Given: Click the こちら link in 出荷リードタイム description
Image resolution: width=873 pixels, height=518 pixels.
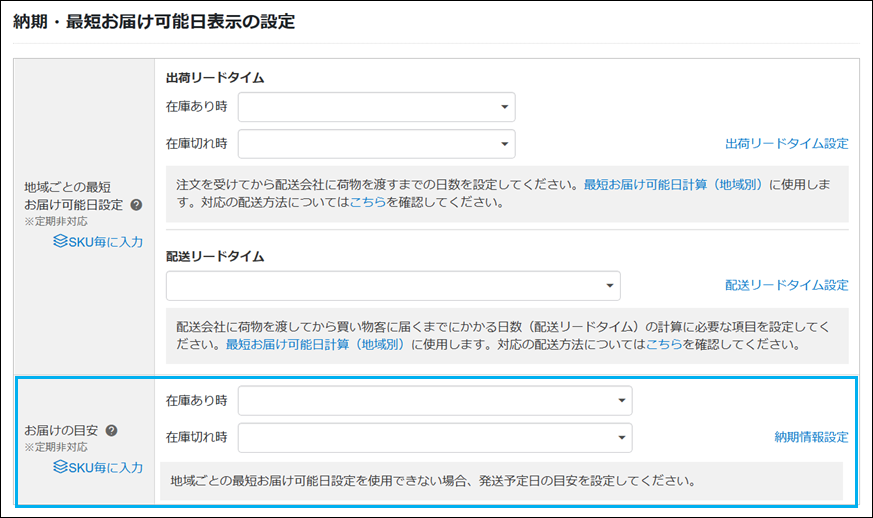Looking at the screenshot, I should tap(367, 202).
